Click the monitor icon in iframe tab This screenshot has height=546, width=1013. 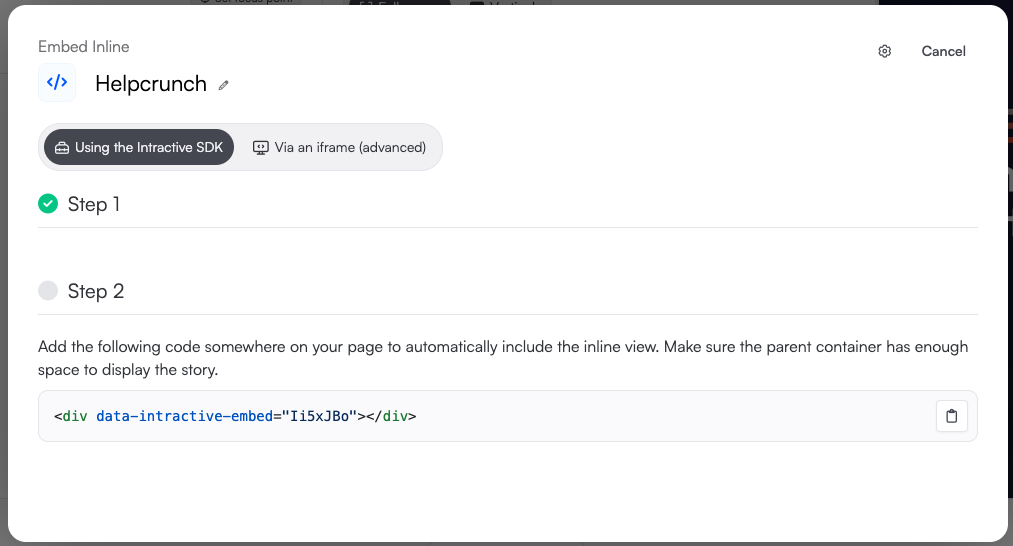(x=261, y=148)
